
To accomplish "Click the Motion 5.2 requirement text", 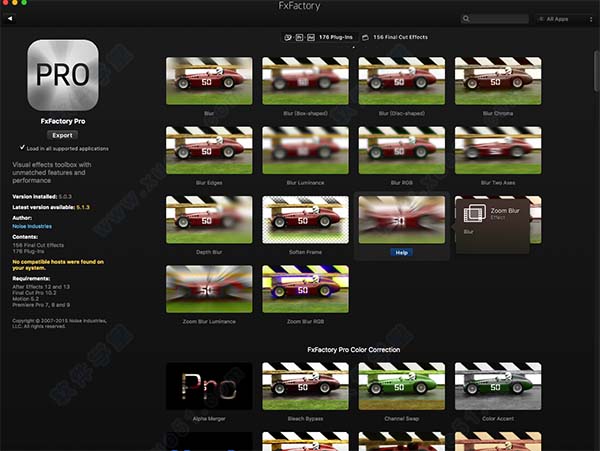I will click(25, 299).
